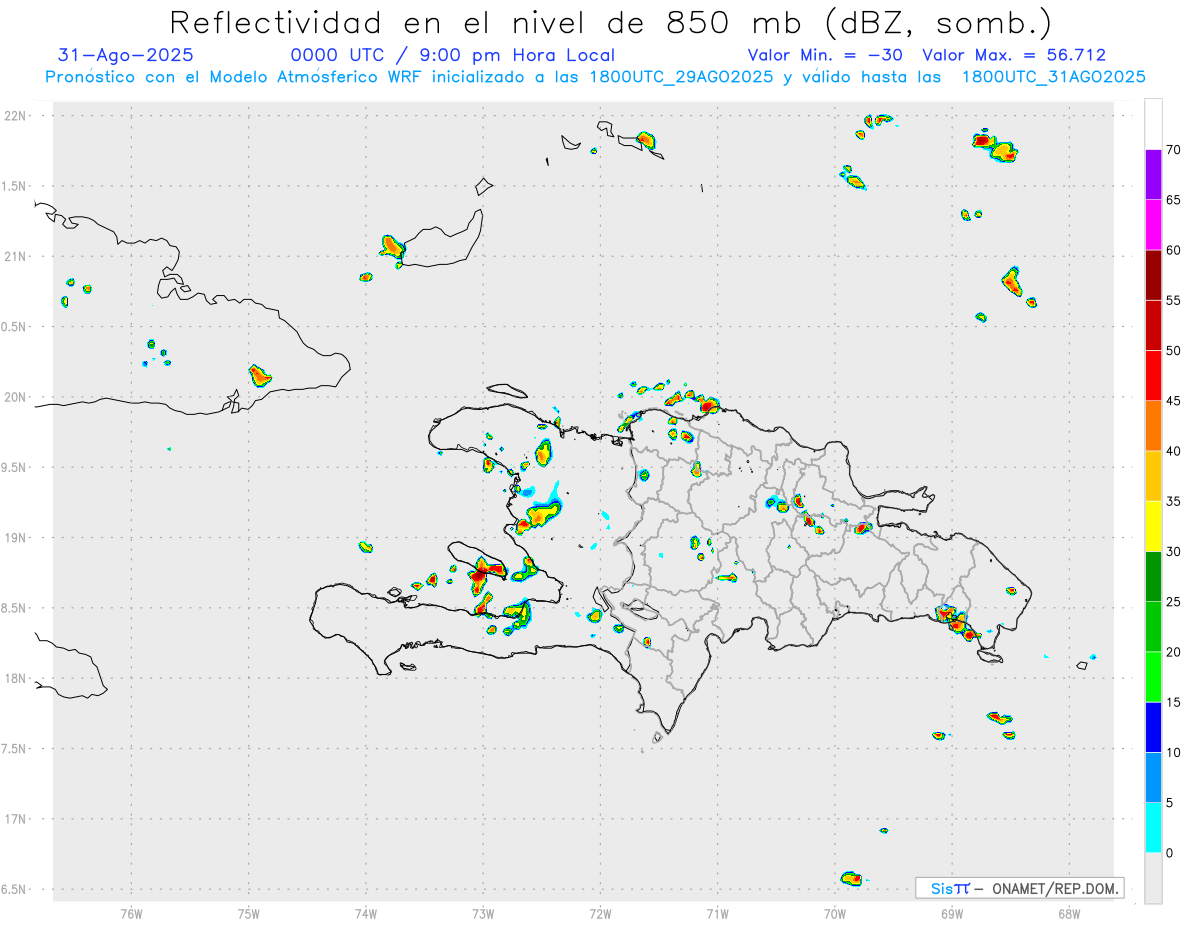Click the storm cell over Samaná near 19N 70W
The image size is (1200, 927).
863,527
